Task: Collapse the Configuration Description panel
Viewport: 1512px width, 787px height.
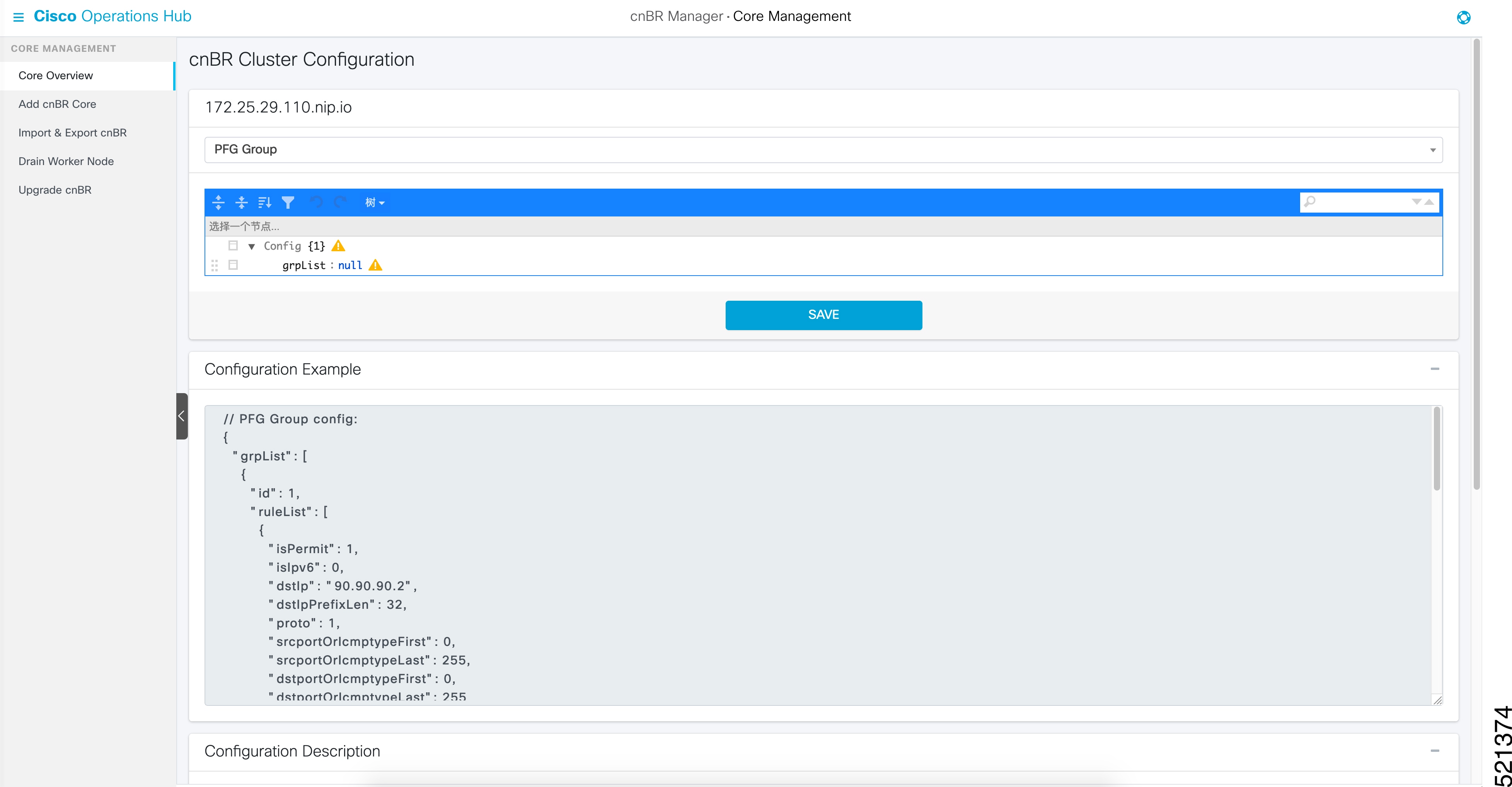Action: click(1435, 751)
